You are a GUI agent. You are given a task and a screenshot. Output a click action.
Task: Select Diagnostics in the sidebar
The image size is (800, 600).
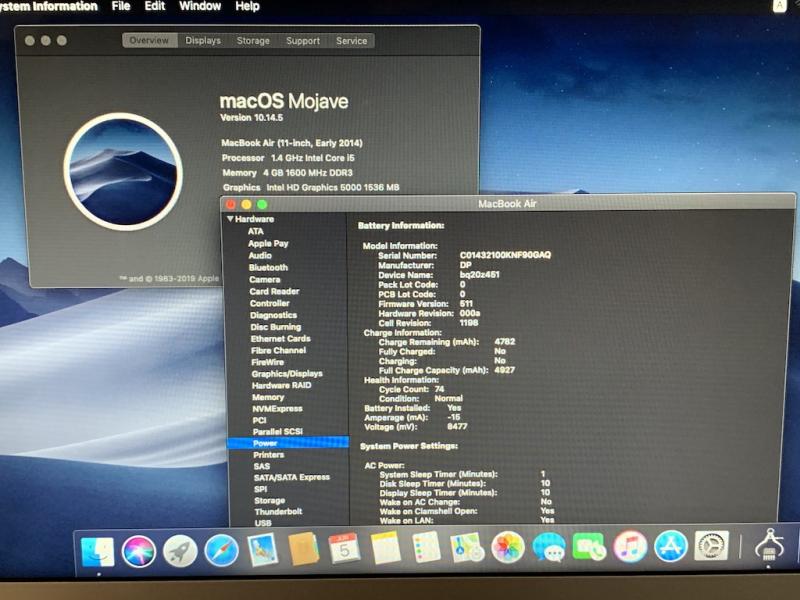point(273,315)
